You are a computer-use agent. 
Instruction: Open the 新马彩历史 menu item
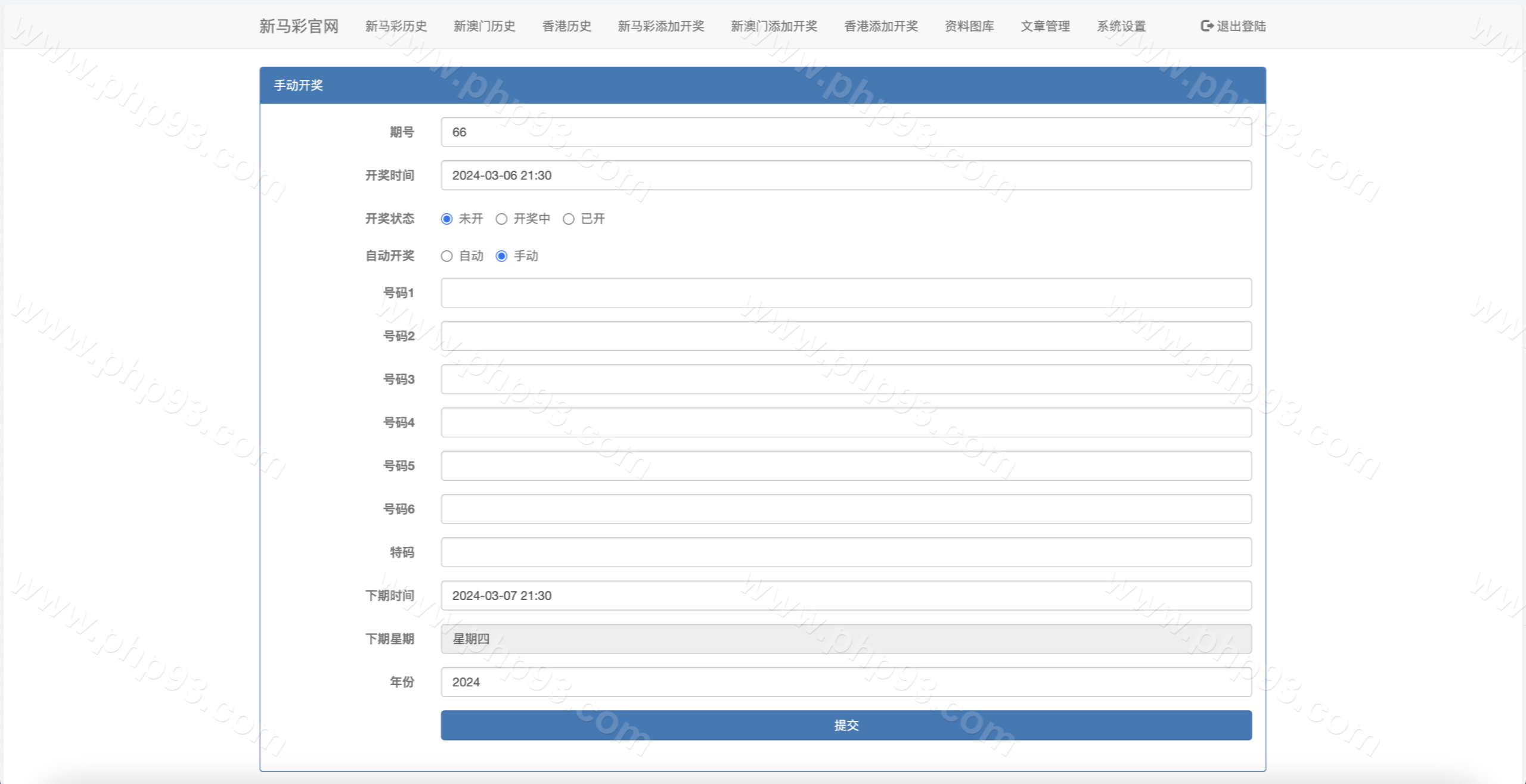click(x=396, y=26)
